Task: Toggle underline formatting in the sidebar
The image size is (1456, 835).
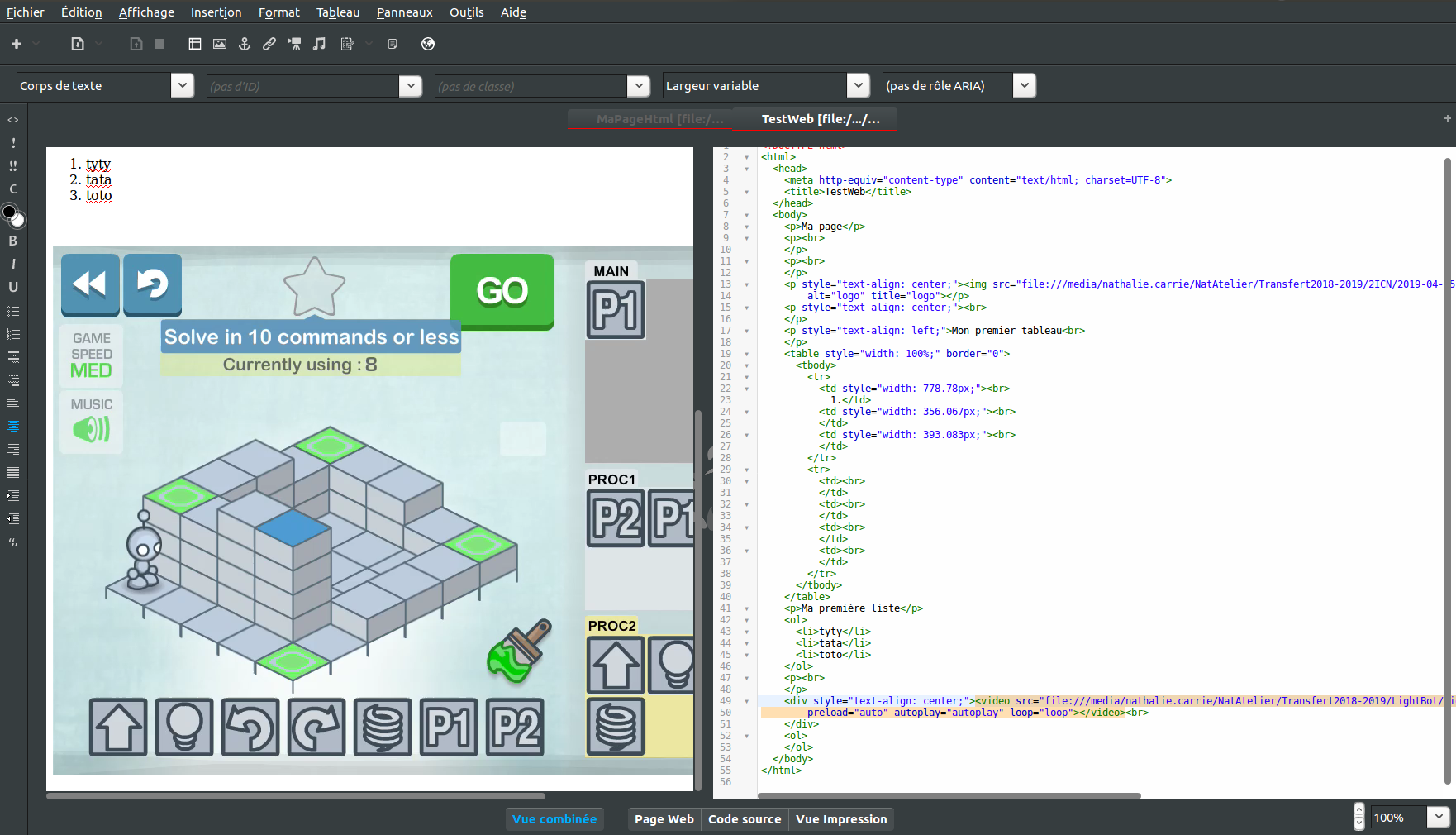Action: 12,287
